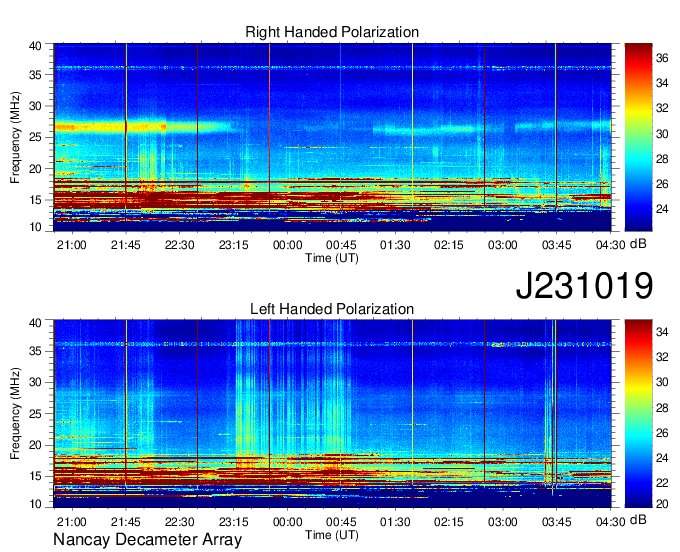Click the Nancay Decameter Array caption
Viewport: 680px width, 552px height.
[147, 540]
